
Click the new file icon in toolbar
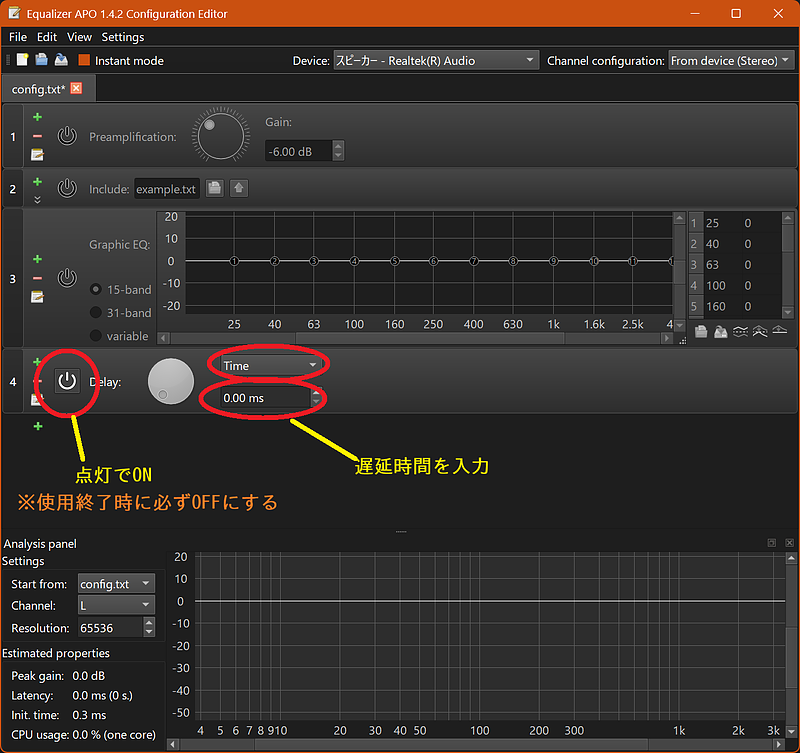click(x=22, y=60)
